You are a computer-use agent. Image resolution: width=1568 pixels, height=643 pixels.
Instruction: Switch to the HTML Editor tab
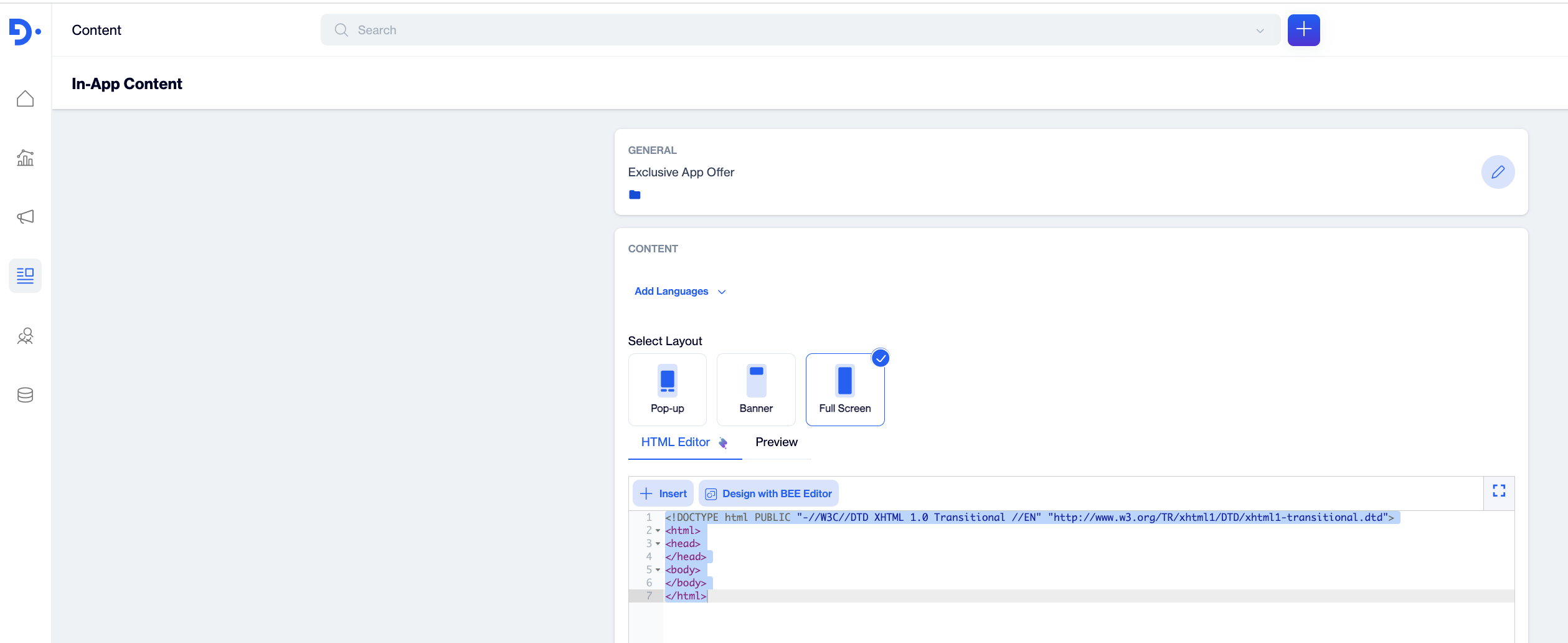pos(684,442)
